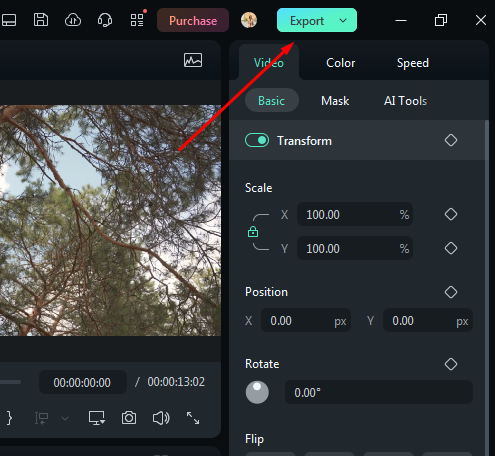Image resolution: width=495 pixels, height=456 pixels.
Task: Click the current timecode 00:00:00:00 field
Action: coord(83,382)
